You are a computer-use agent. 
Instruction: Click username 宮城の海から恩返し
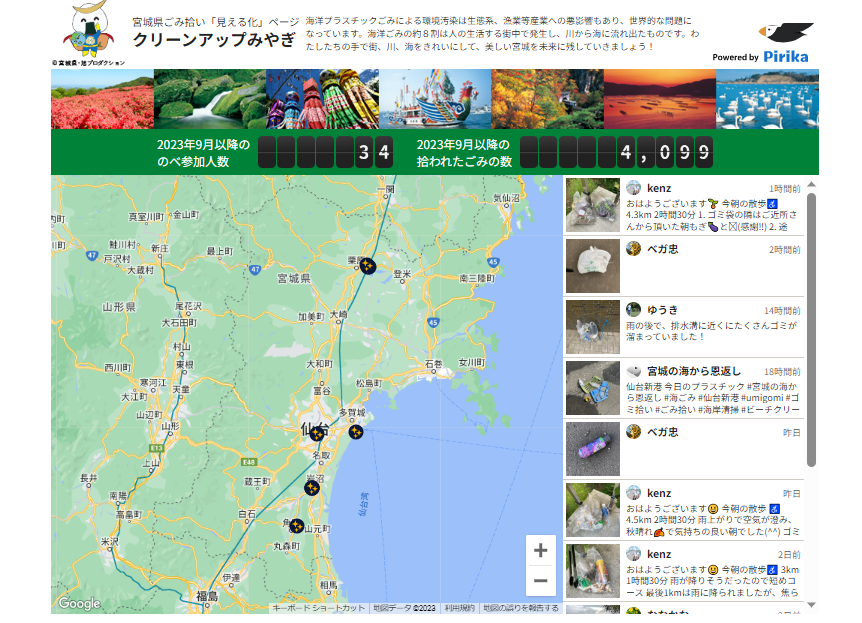[x=694, y=371]
